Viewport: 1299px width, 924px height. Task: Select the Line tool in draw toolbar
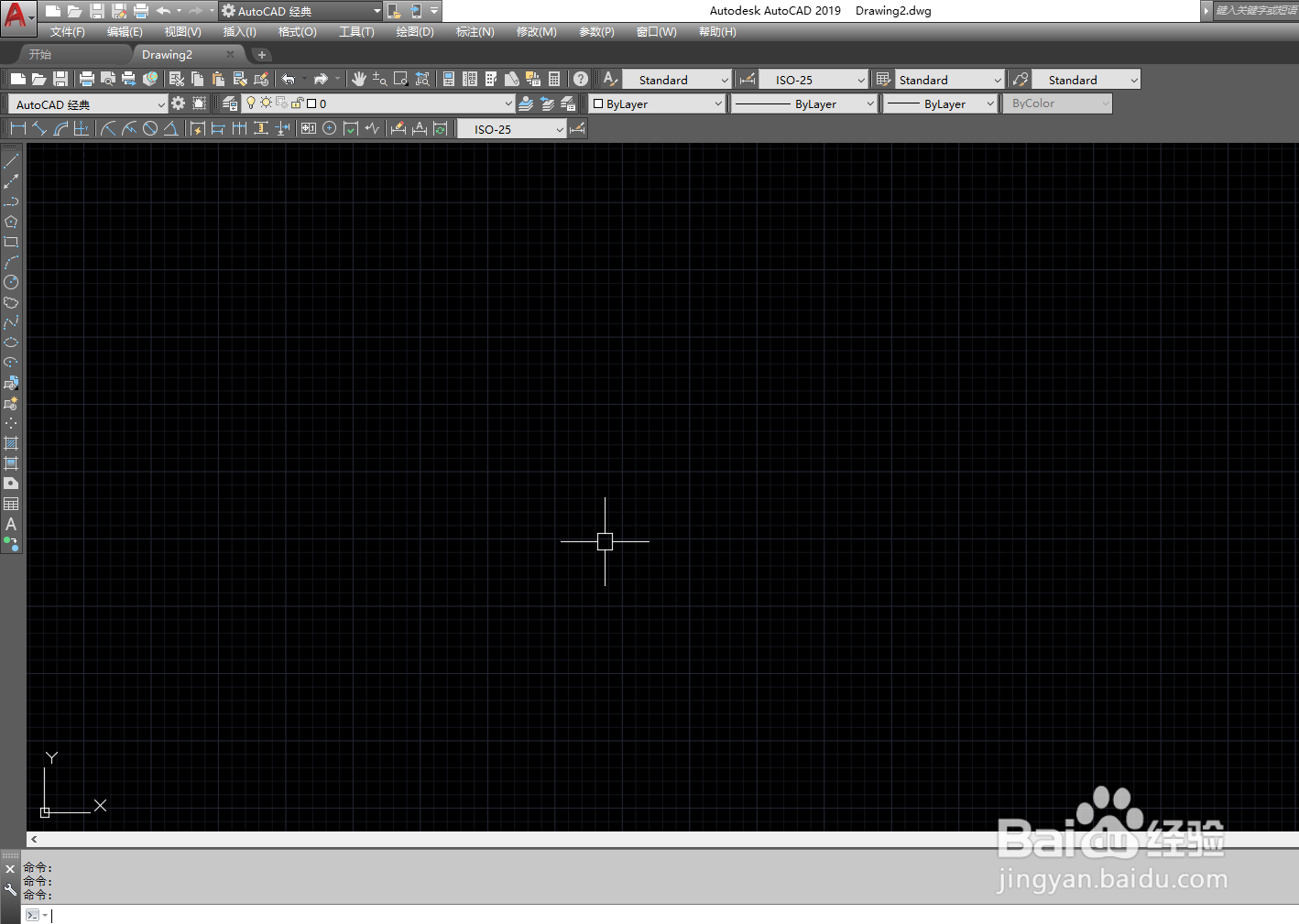coord(11,161)
